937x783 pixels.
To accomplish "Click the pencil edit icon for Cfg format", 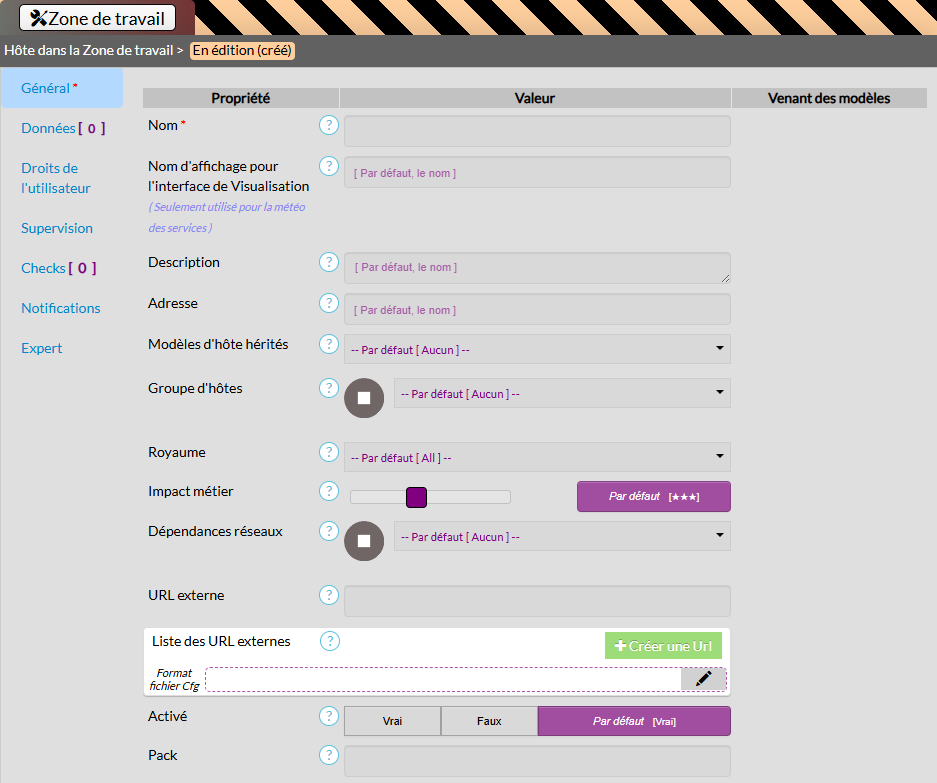I will 703,679.
